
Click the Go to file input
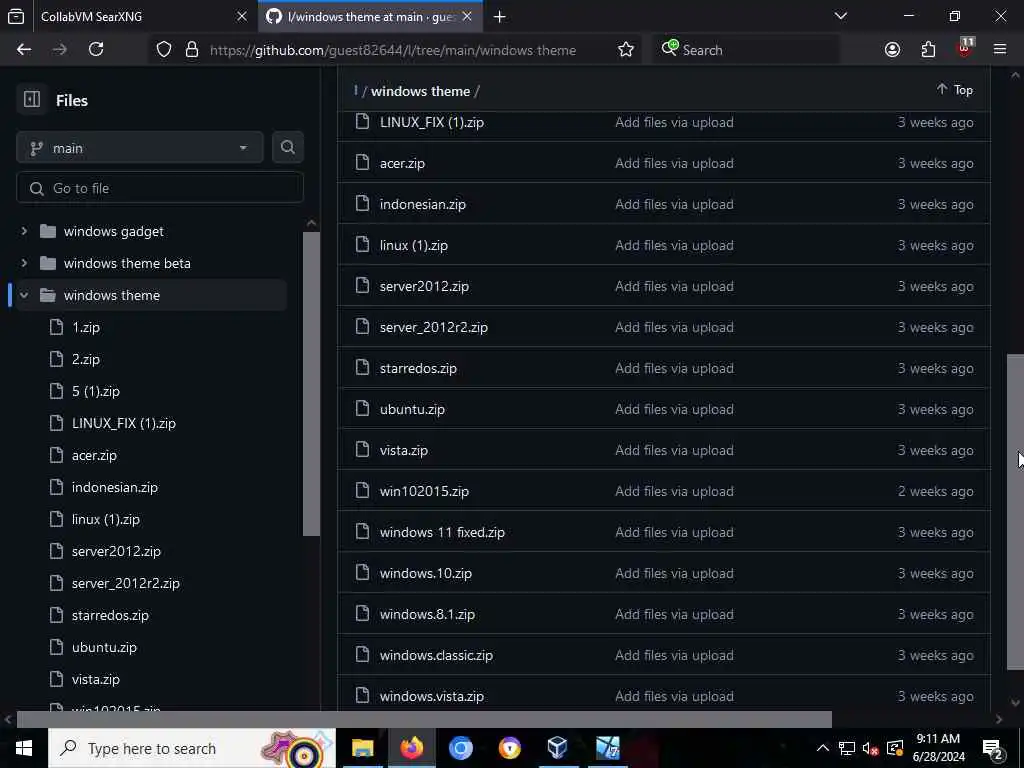tap(160, 188)
